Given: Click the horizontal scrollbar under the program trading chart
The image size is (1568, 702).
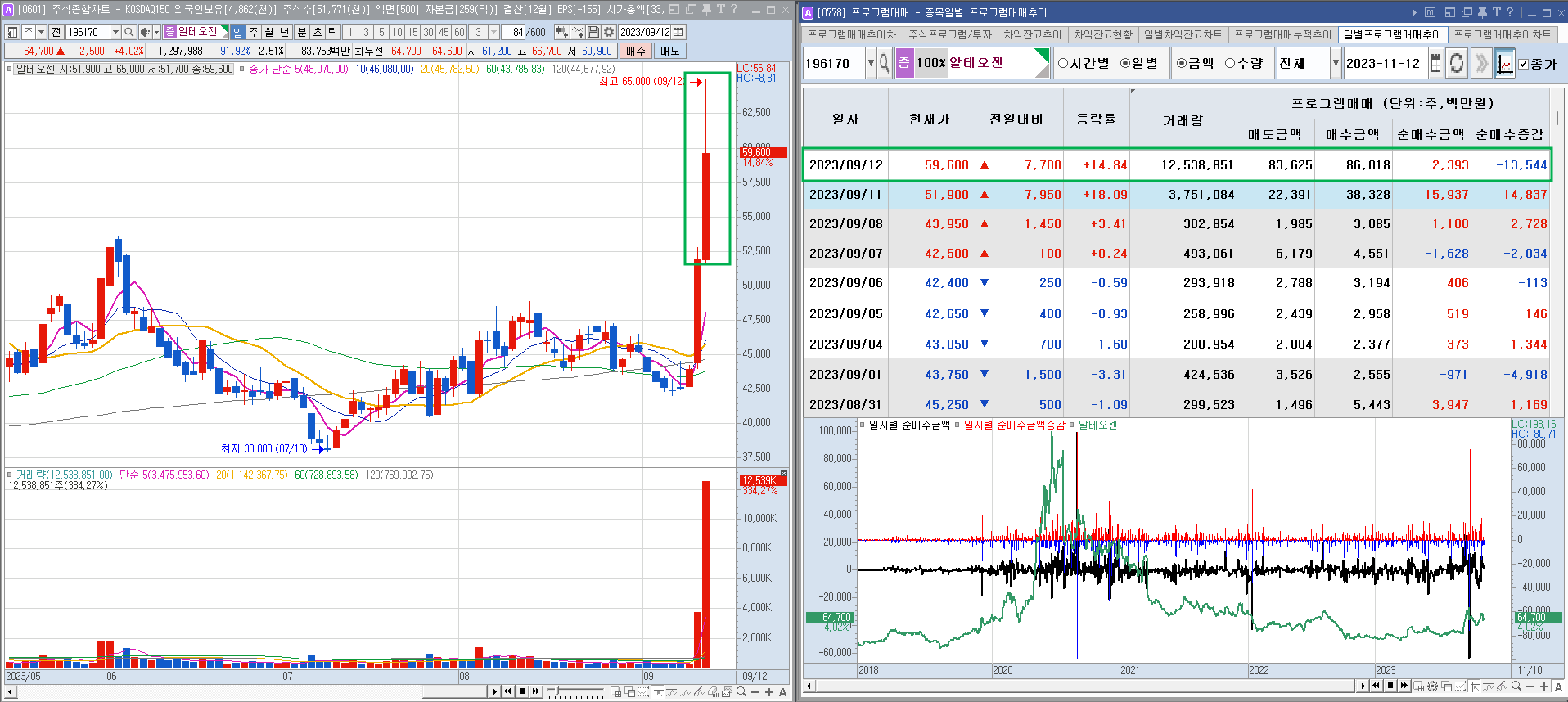Looking at the screenshot, I should (1084, 686).
